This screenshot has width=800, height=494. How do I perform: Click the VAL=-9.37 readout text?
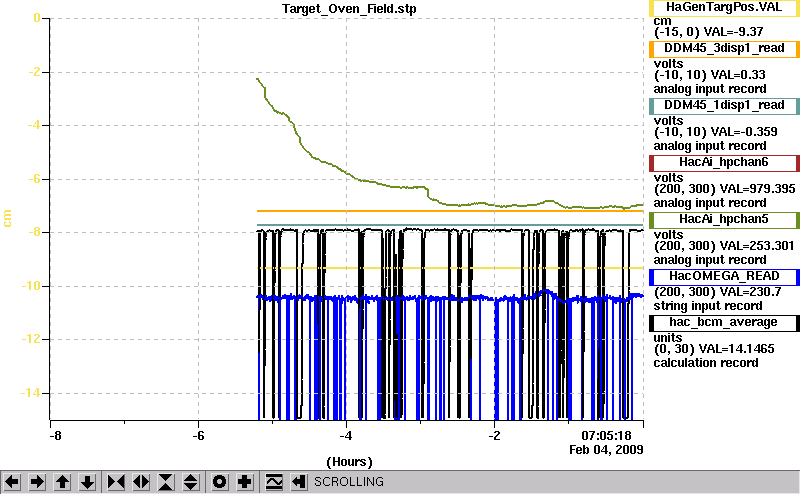(x=734, y=32)
